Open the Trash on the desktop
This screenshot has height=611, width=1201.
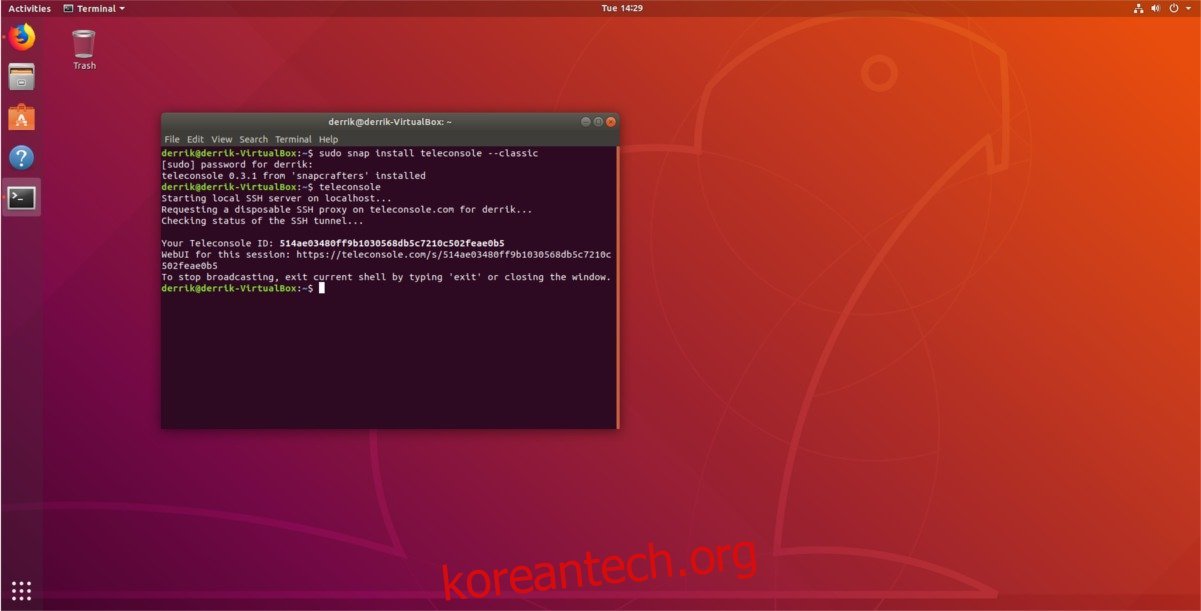click(x=83, y=44)
